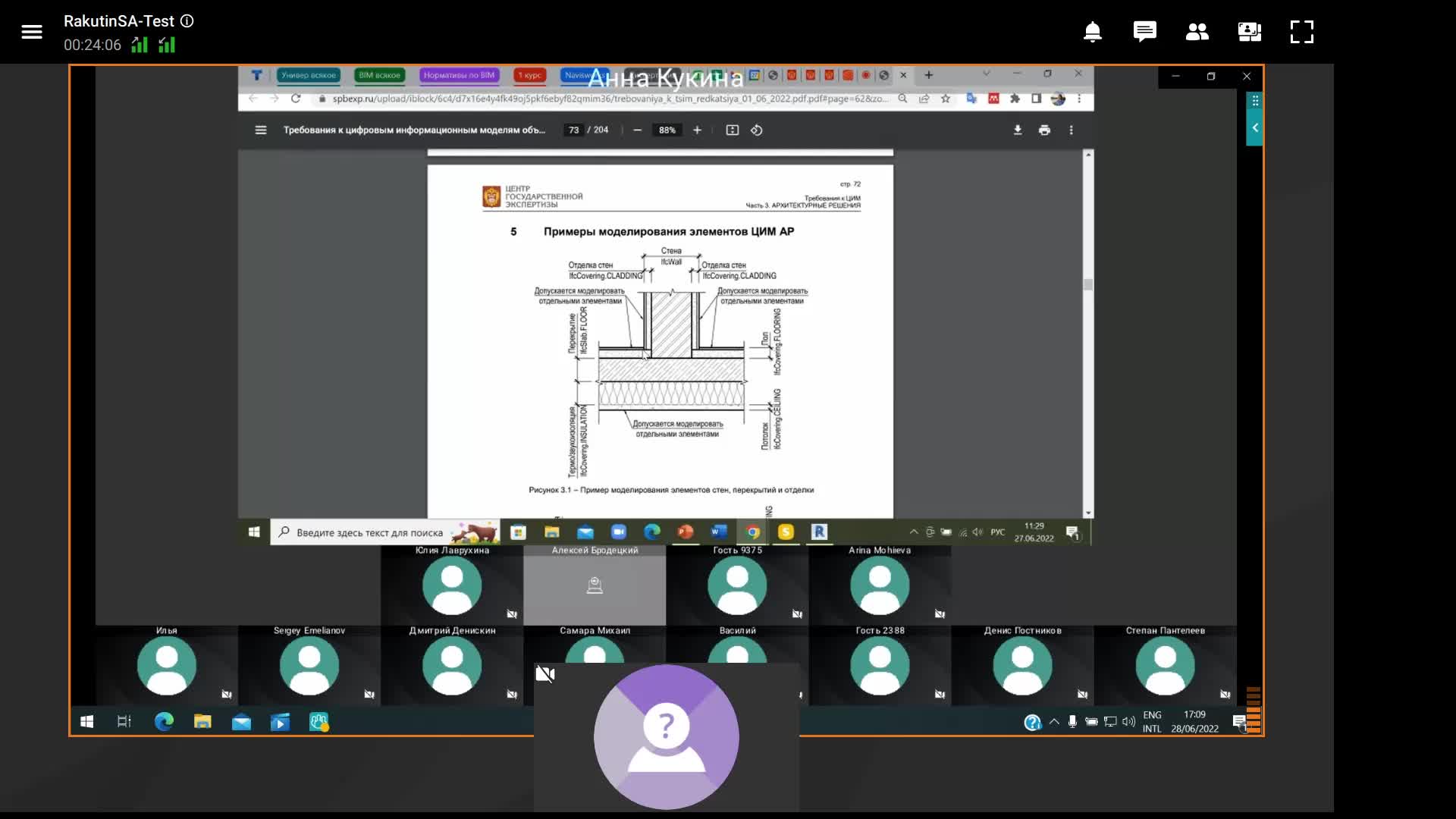The image size is (1456, 819).
Task: Toggle crossed camera icon on self-view
Action: [x=545, y=673]
